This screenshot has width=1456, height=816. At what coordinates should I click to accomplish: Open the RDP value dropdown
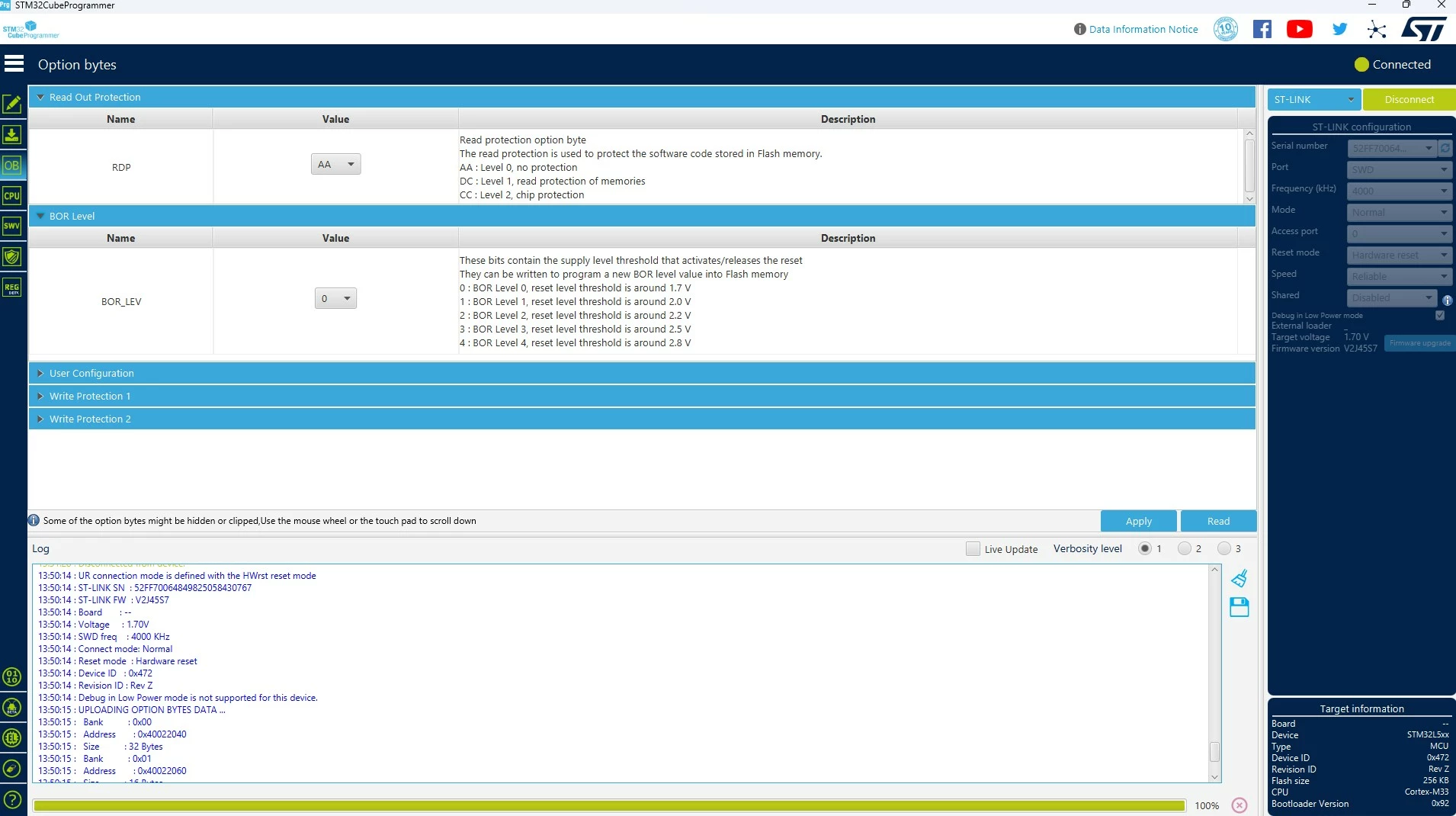pyautogui.click(x=335, y=164)
